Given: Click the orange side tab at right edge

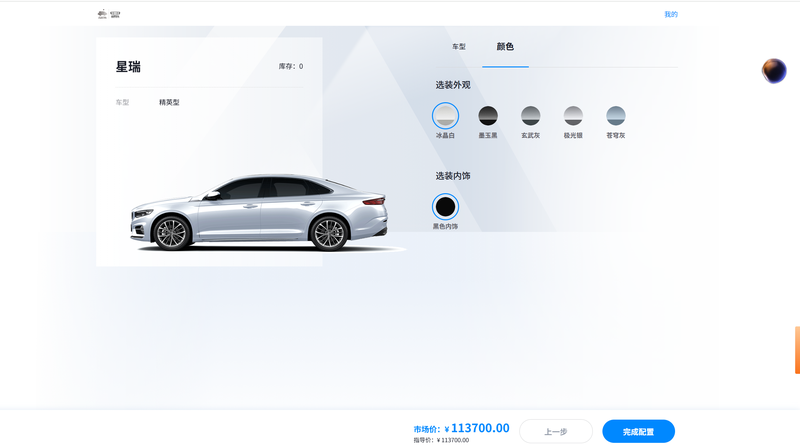Looking at the screenshot, I should (x=797, y=350).
